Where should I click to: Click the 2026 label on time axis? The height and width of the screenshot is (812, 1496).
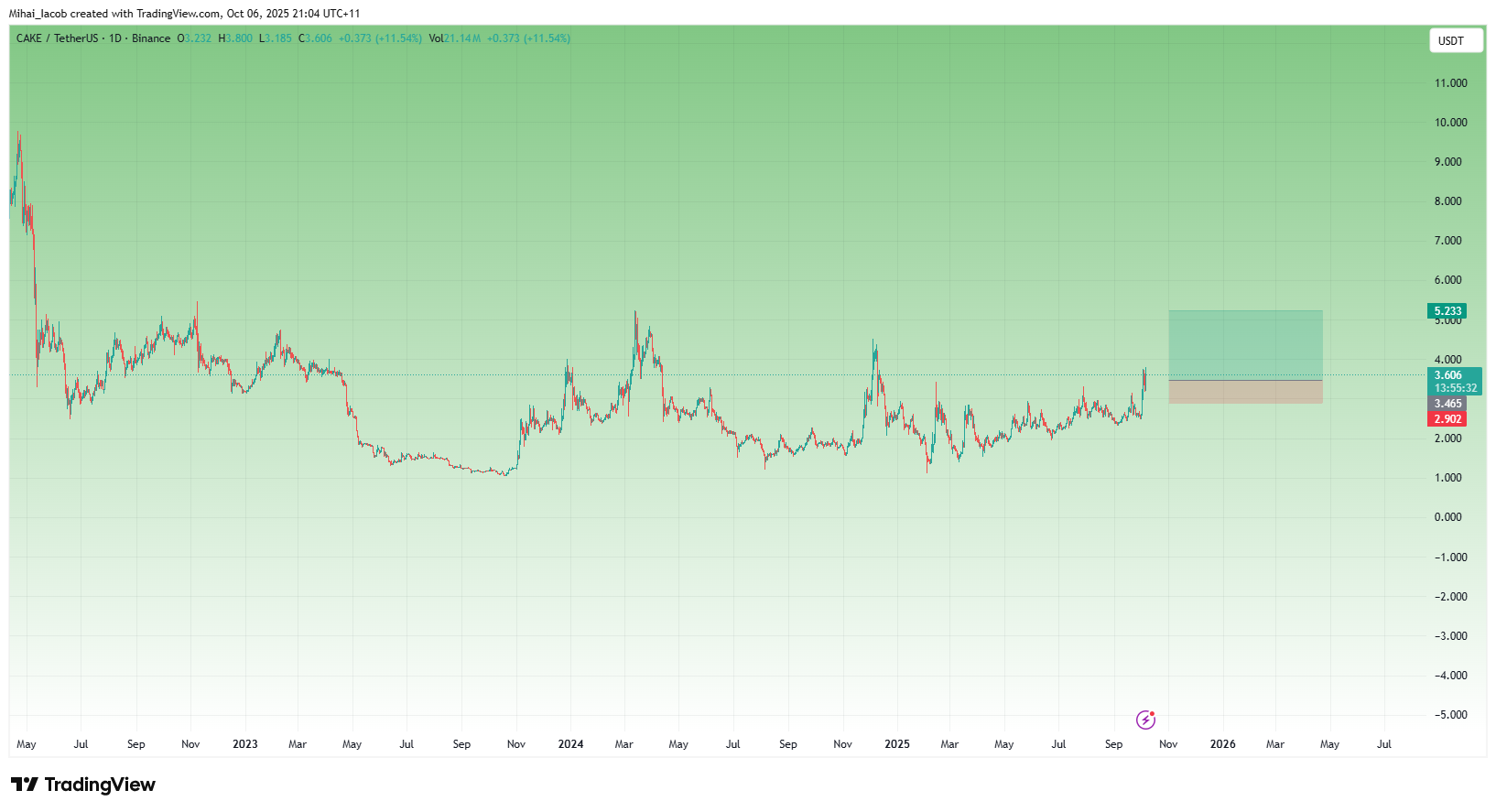[1222, 744]
